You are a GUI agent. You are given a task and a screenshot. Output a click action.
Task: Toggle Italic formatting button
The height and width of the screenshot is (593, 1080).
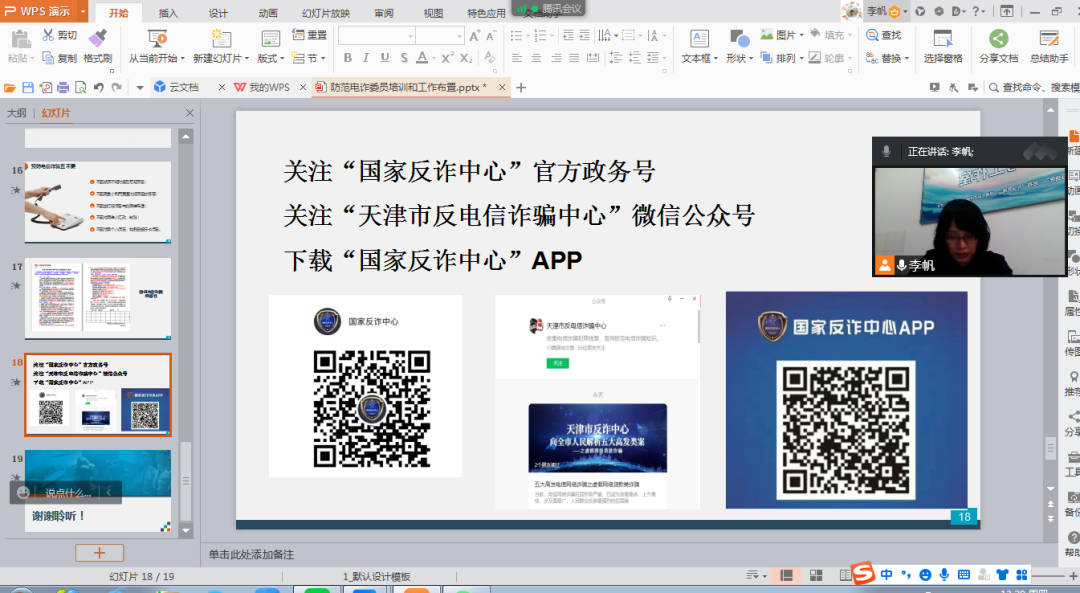click(366, 59)
